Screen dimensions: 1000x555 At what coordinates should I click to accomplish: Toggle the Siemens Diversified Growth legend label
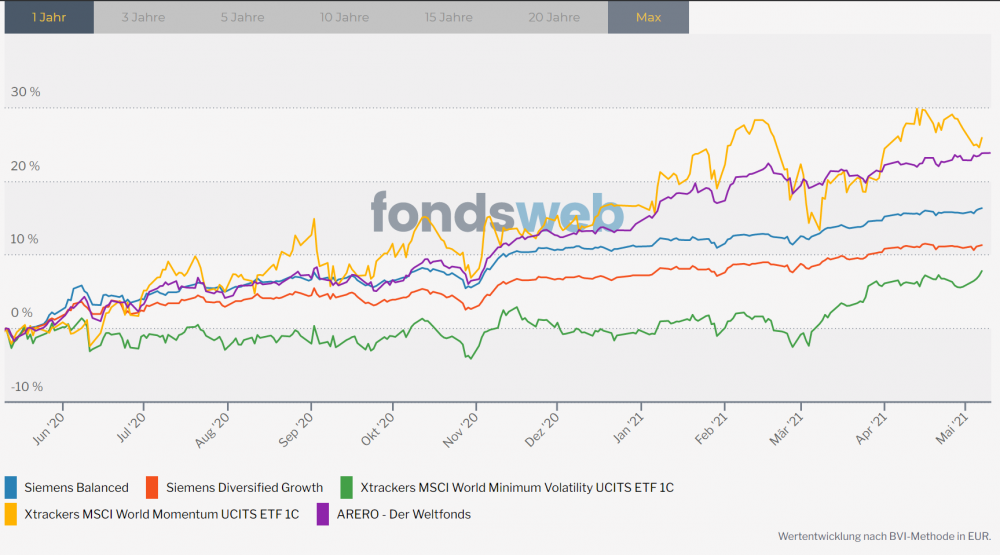[x=244, y=488]
